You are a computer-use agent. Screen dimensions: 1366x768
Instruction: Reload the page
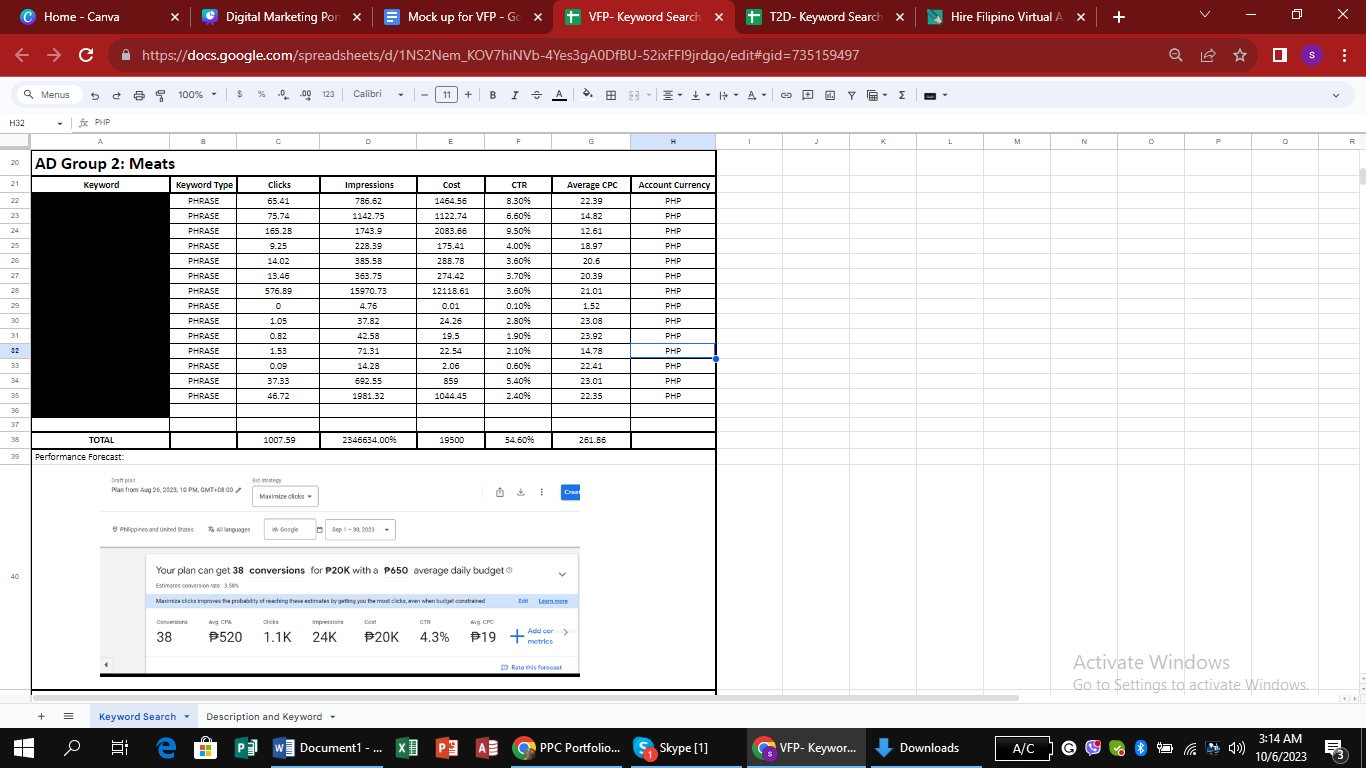click(86, 55)
